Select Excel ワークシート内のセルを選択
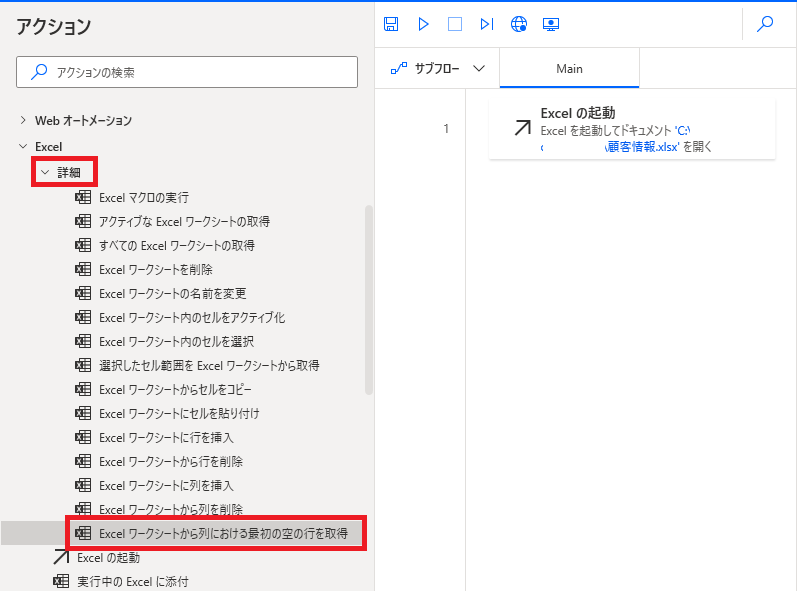The image size is (797, 591). click(176, 341)
